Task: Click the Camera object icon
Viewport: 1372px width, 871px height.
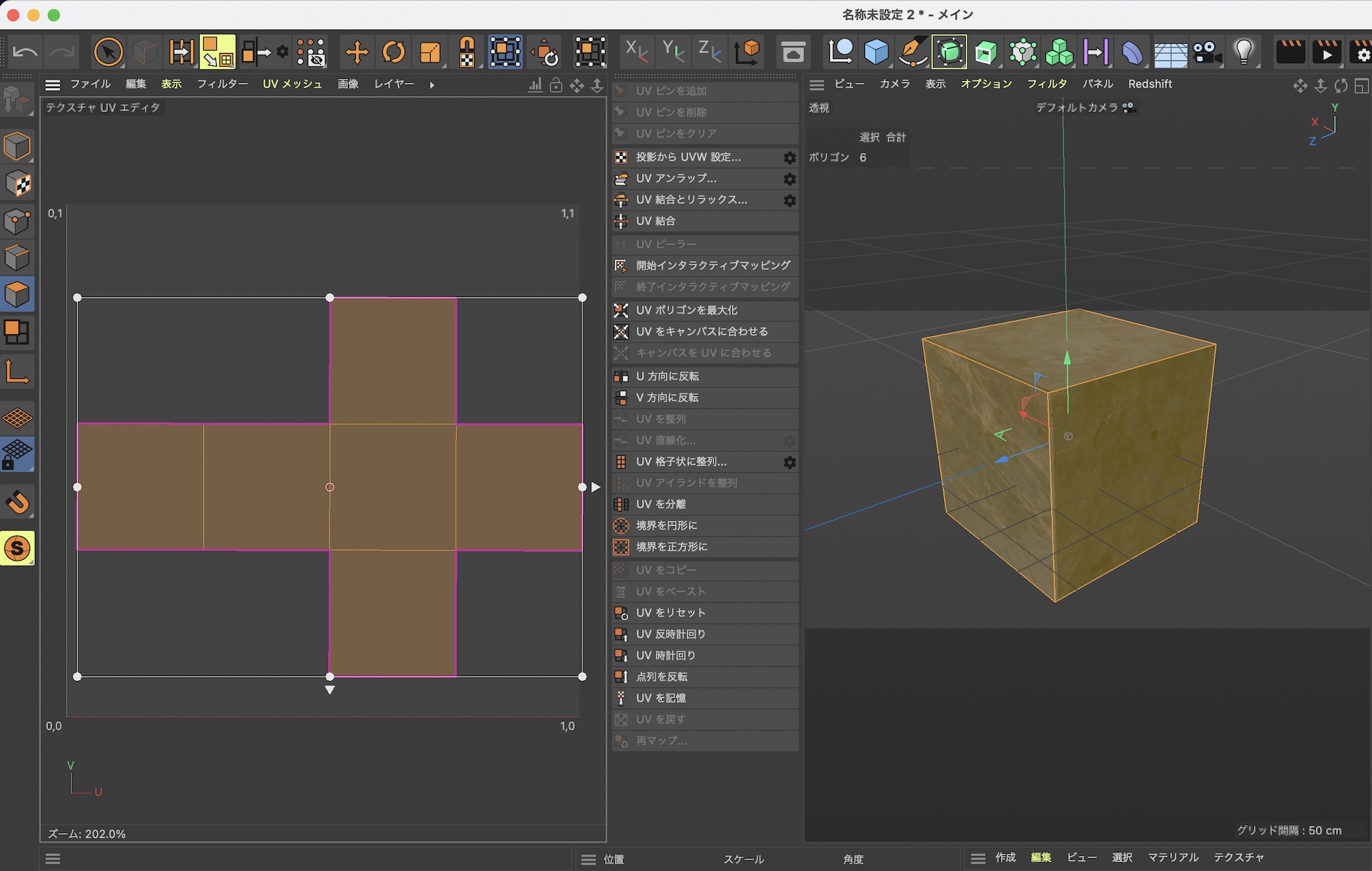Action: click(x=1207, y=52)
